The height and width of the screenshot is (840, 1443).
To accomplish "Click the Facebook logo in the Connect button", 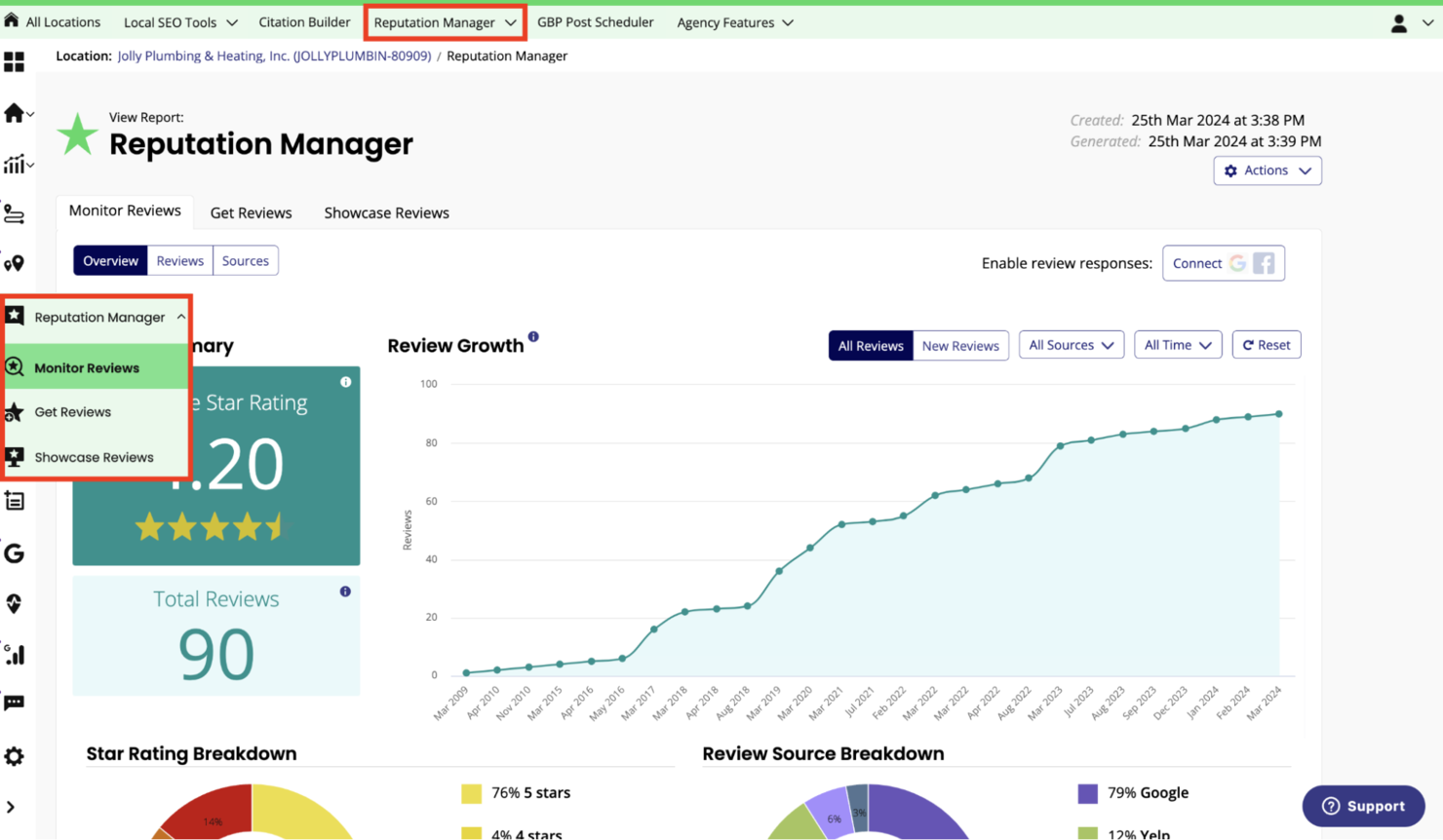I will 1264,263.
